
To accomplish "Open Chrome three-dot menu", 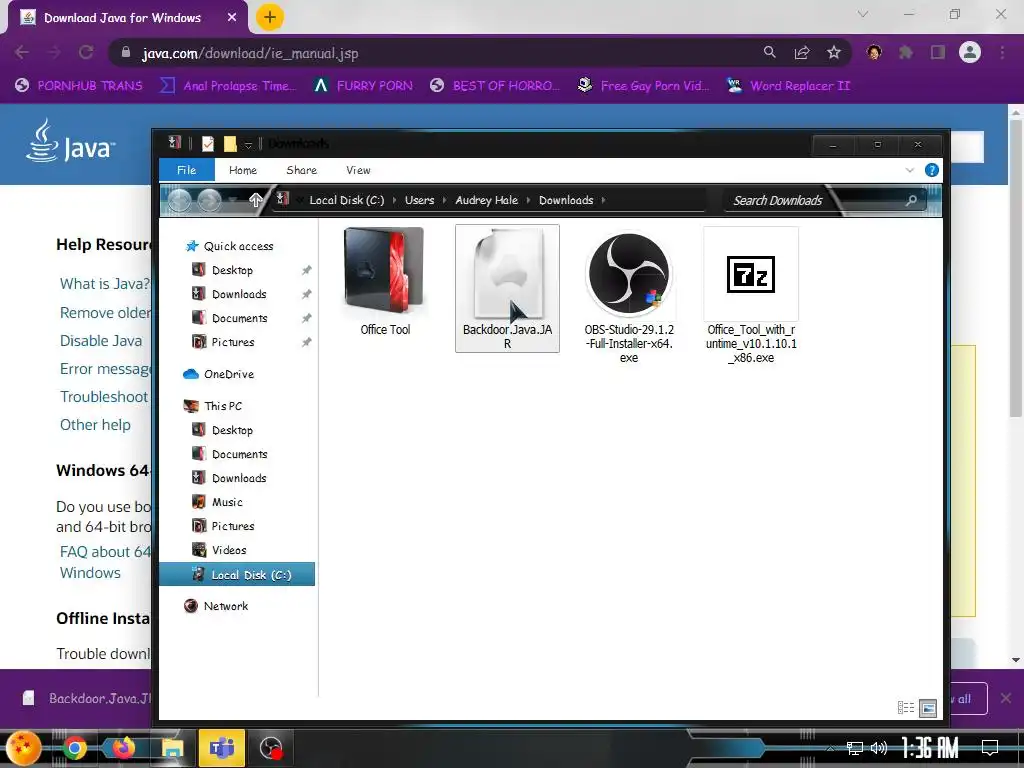I will coord(1002,52).
